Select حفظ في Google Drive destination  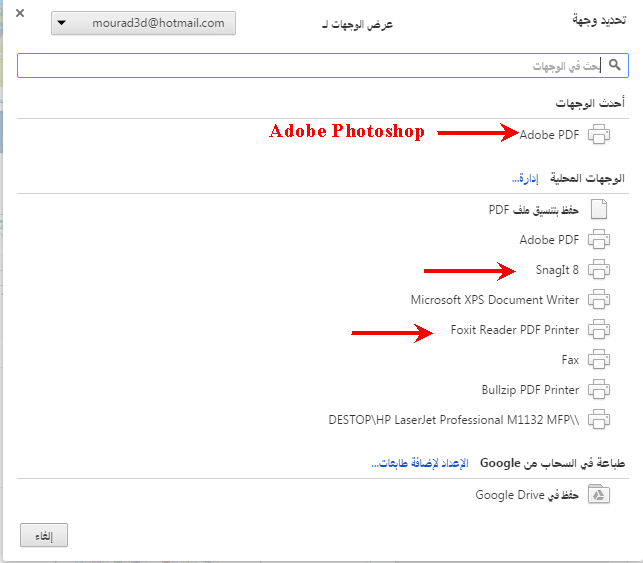click(x=527, y=495)
